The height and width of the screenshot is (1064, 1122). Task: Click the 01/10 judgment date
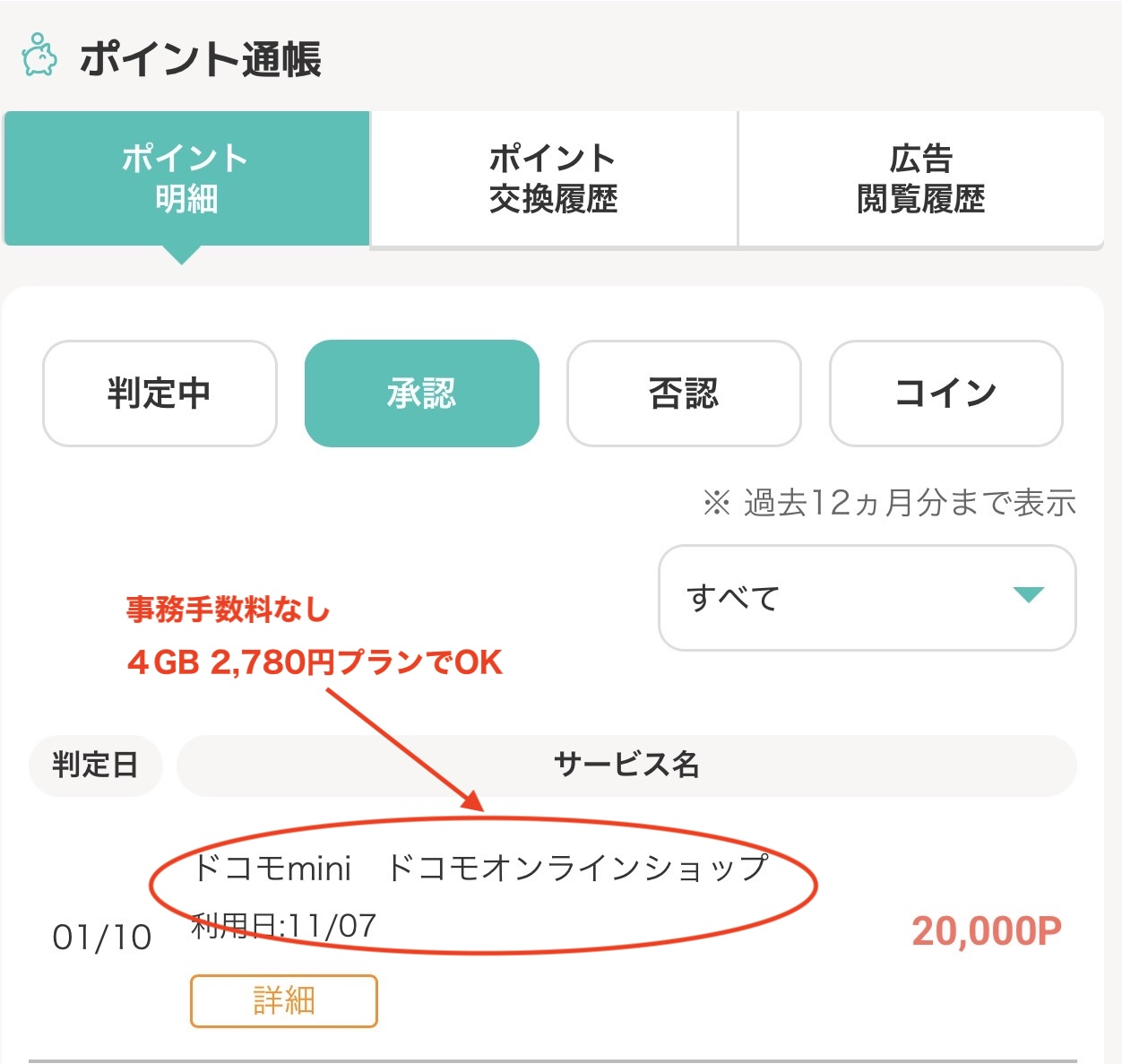[104, 937]
